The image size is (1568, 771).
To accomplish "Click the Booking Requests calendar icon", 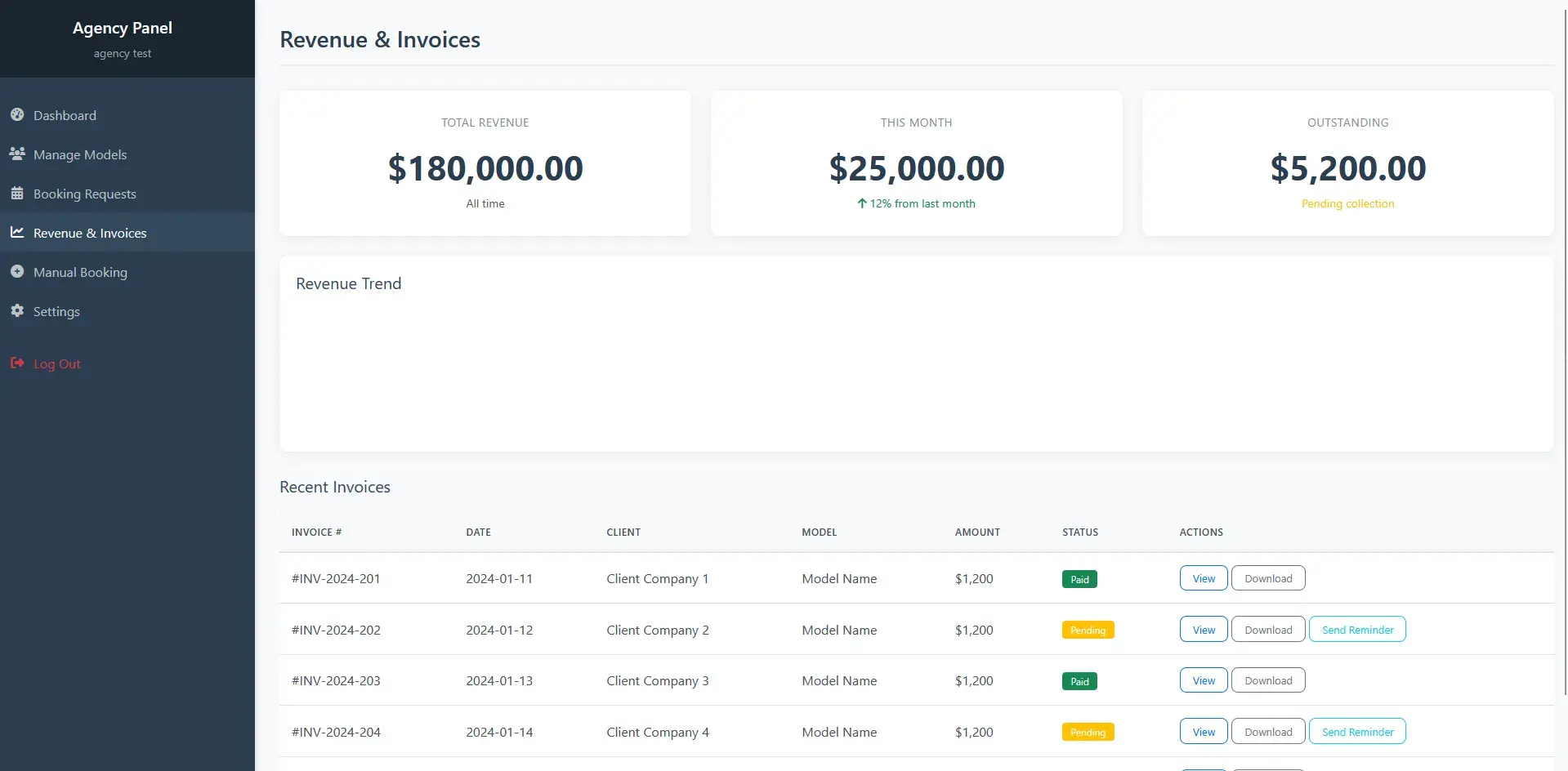I will 17,194.
